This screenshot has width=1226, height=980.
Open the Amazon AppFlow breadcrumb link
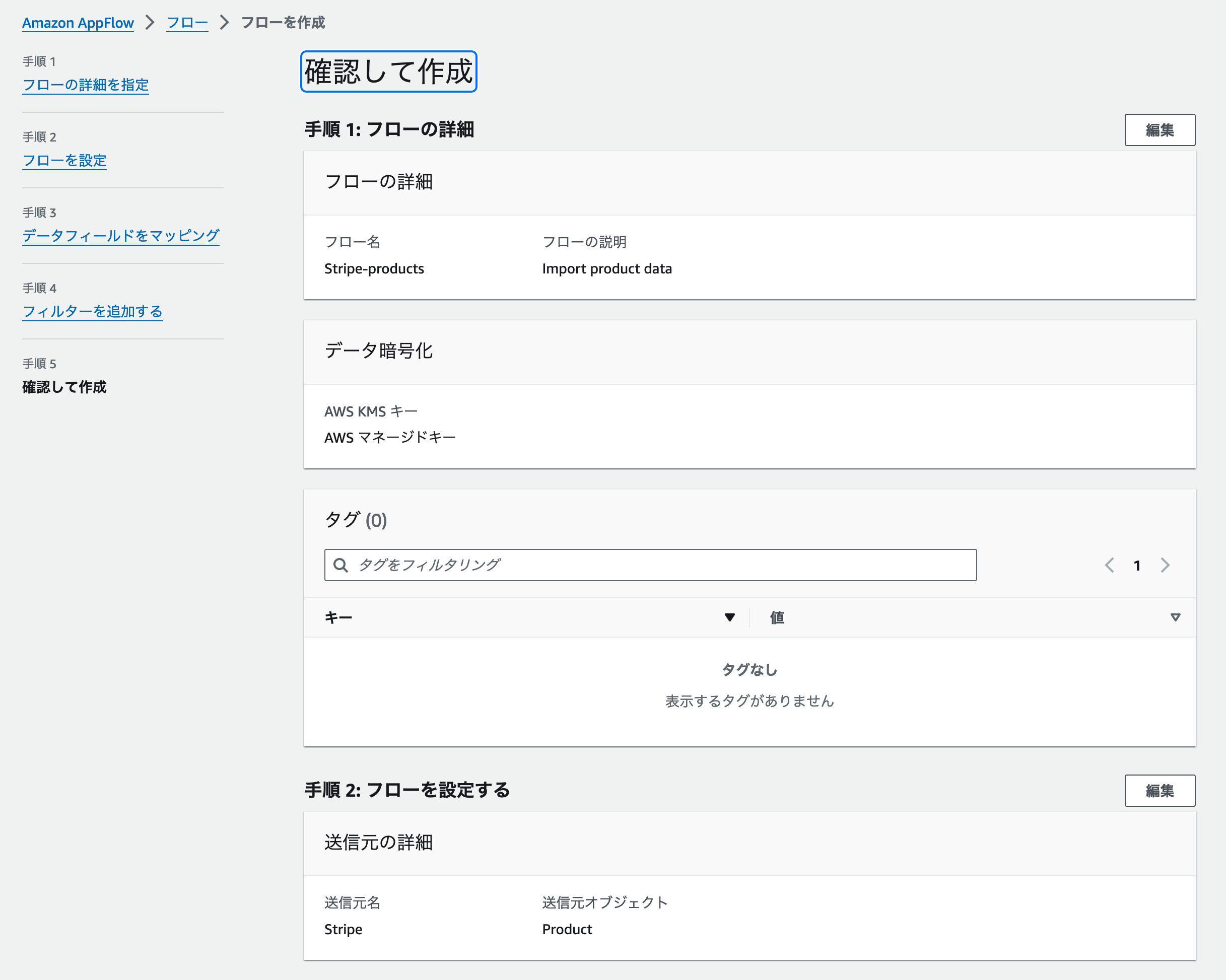(78, 23)
